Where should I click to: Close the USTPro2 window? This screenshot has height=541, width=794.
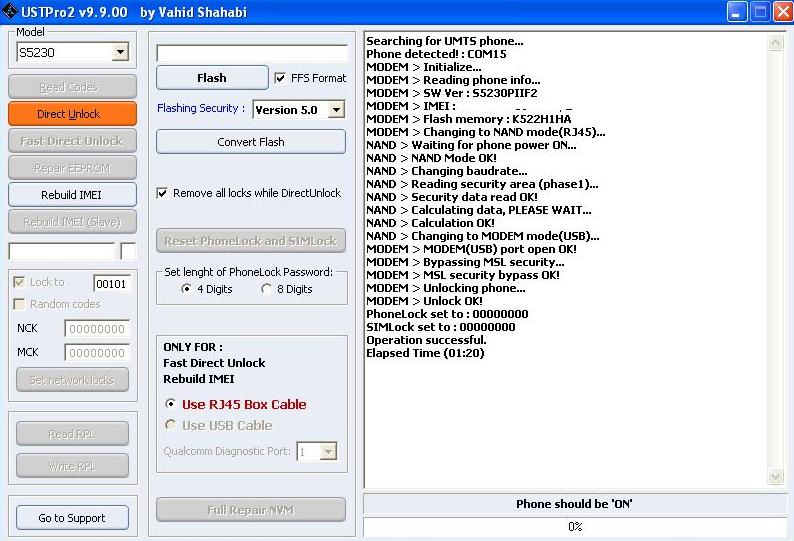tap(781, 12)
